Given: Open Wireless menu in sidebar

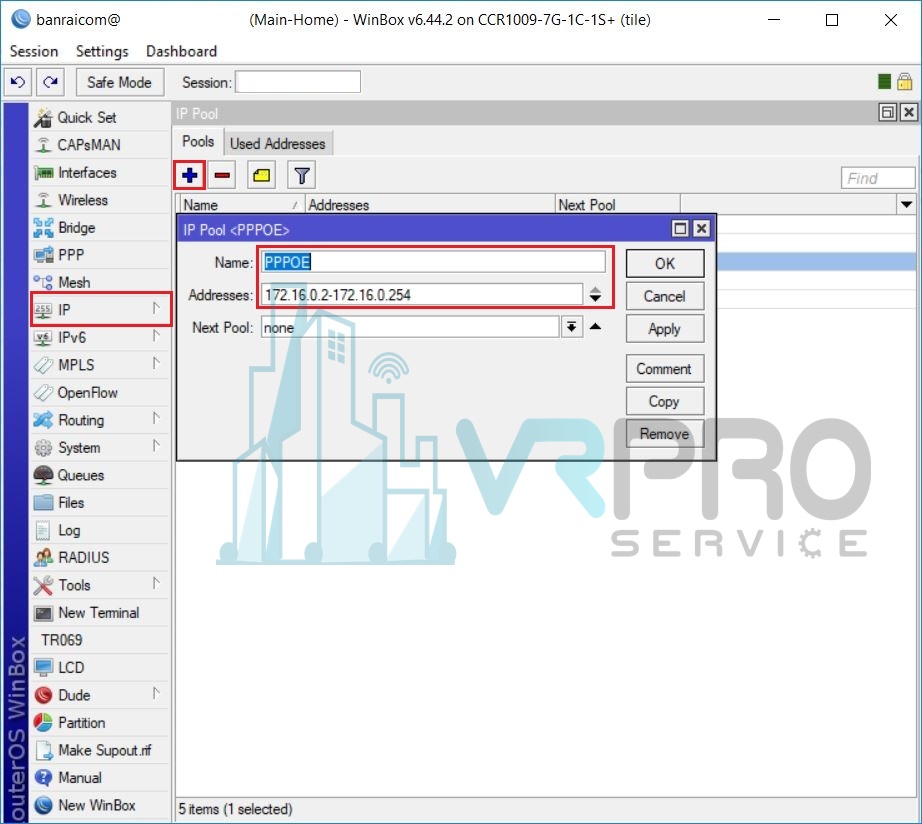Looking at the screenshot, I should tap(100, 200).
